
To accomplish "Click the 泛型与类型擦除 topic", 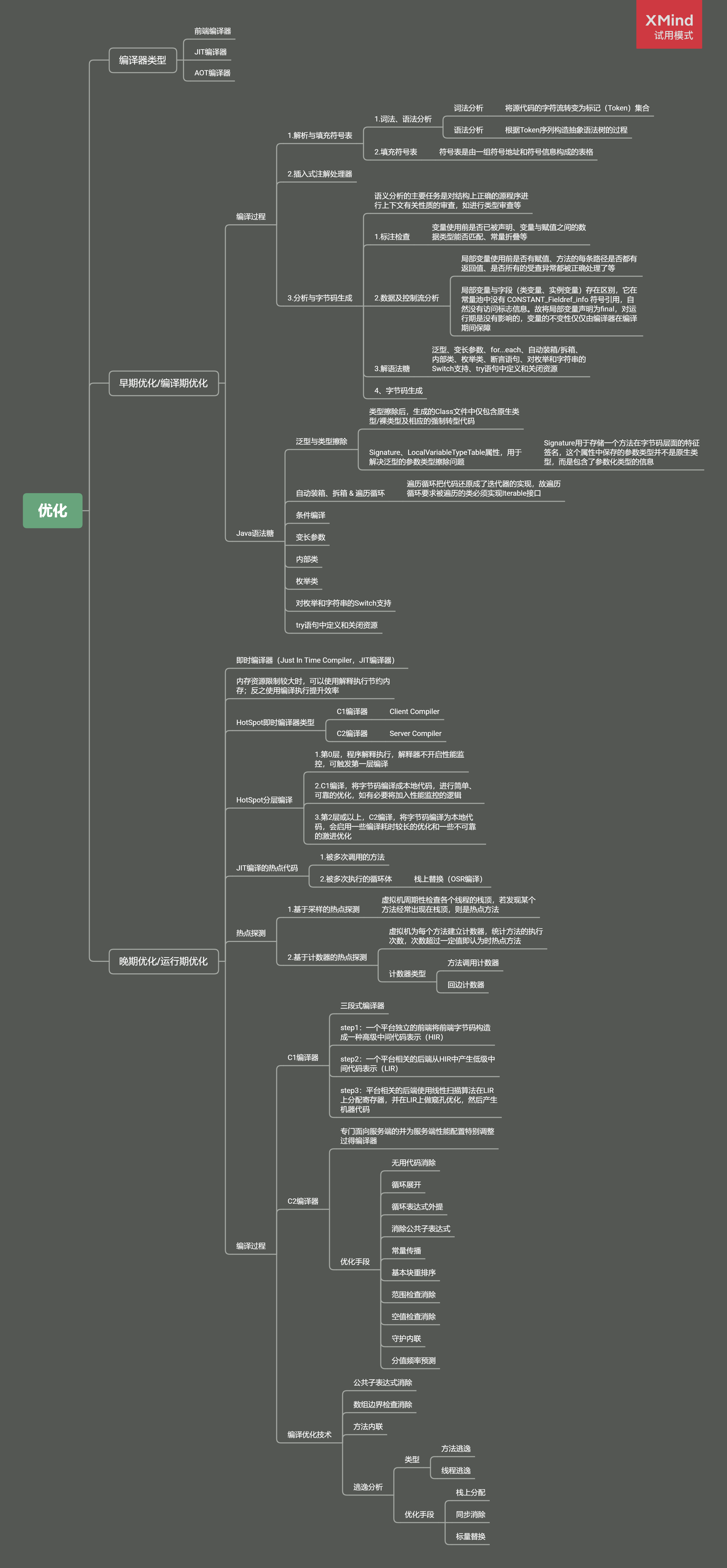I will 321,441.
